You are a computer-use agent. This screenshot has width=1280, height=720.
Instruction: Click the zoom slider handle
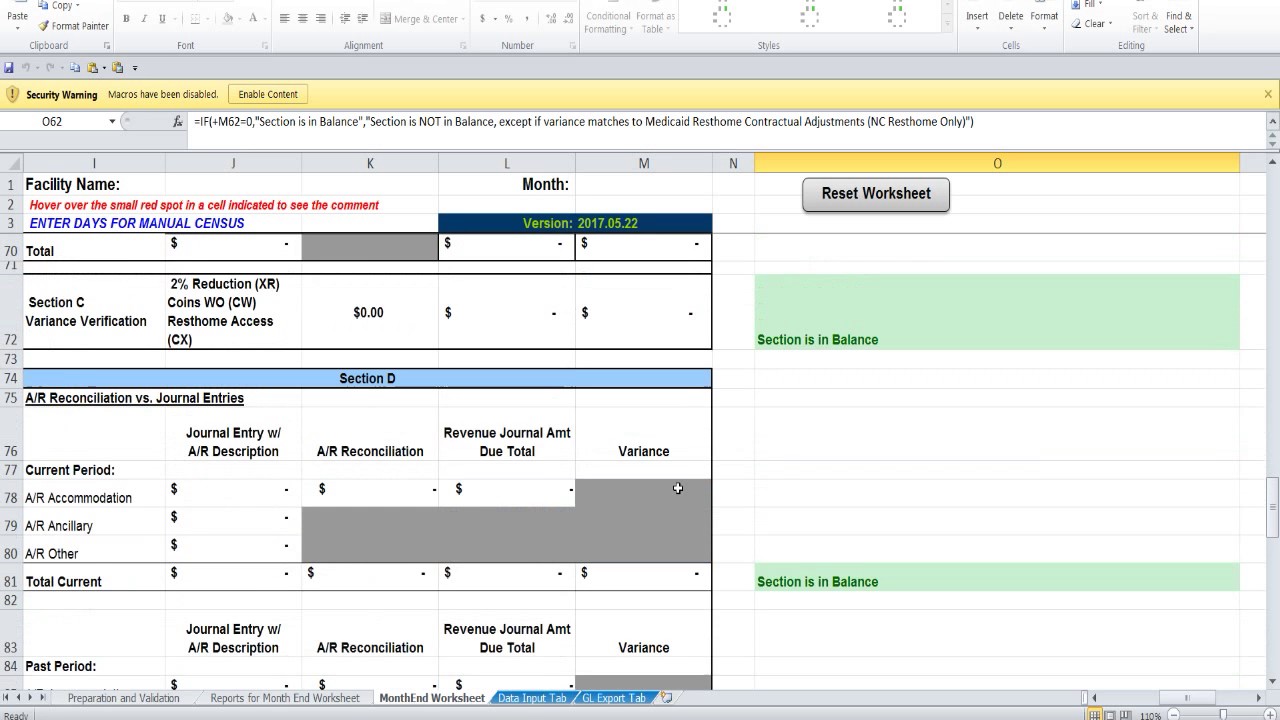[1223, 716]
